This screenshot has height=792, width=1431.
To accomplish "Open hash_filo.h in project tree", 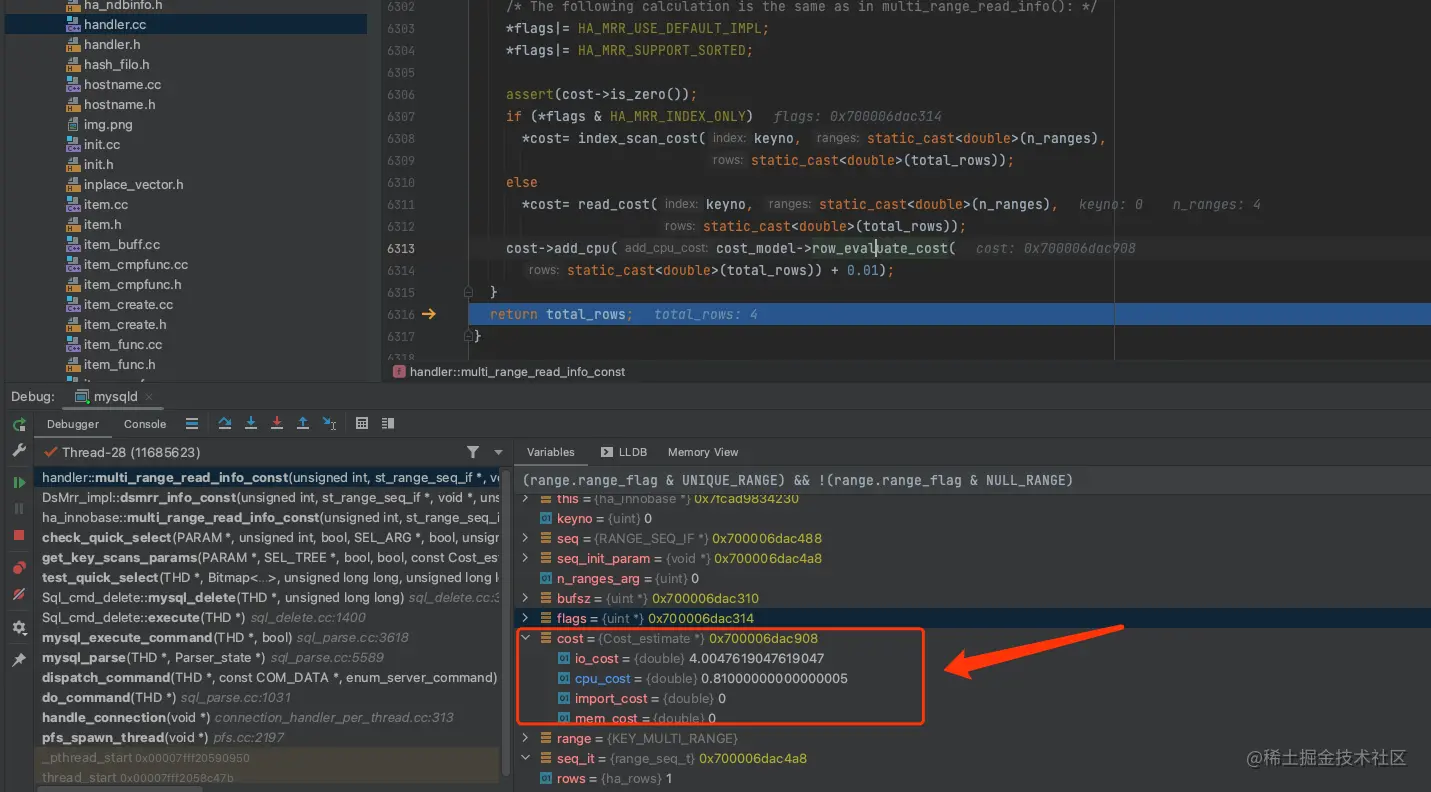I will (x=116, y=64).
